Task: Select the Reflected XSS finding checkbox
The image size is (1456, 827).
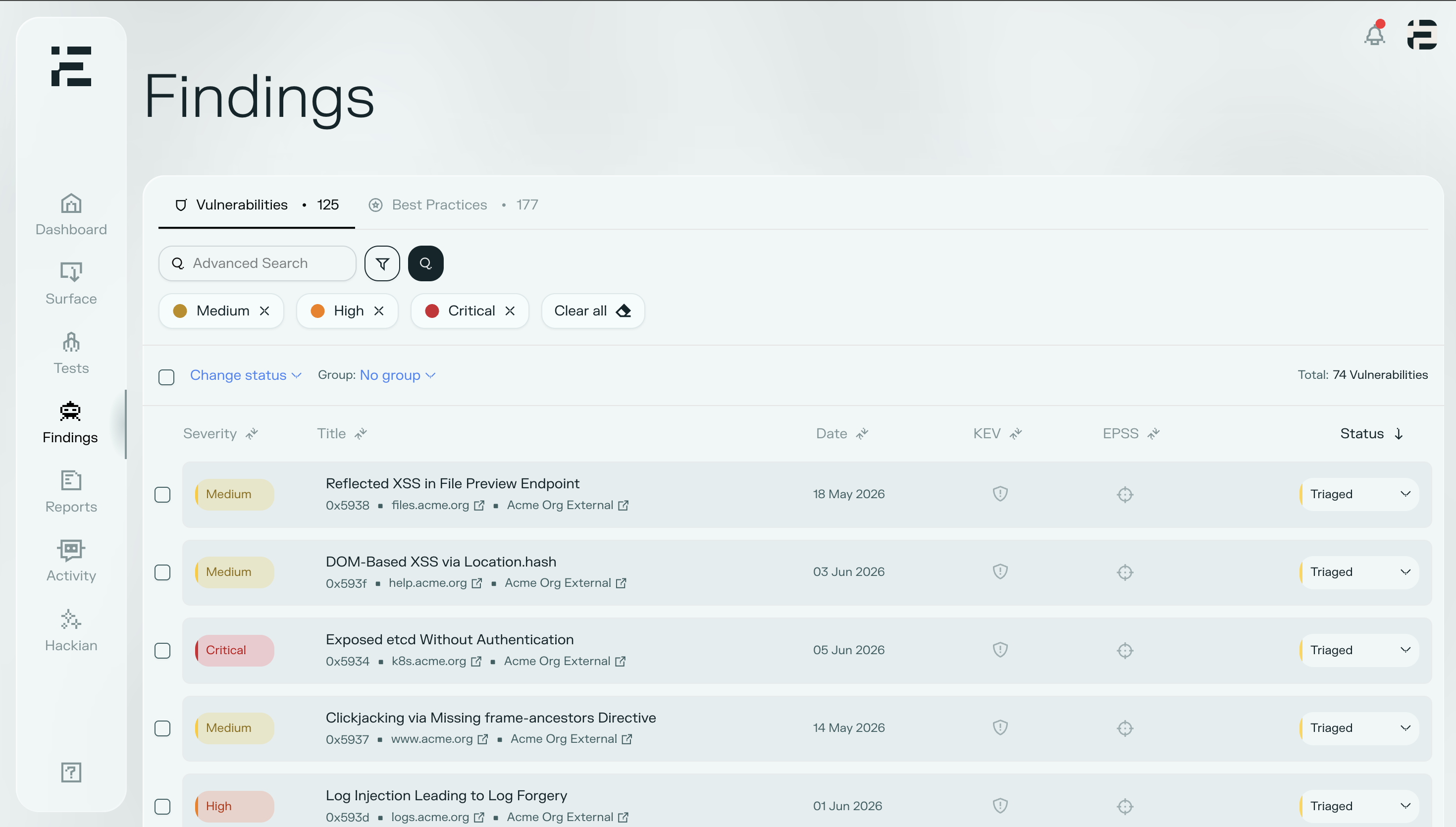Action: [162, 495]
